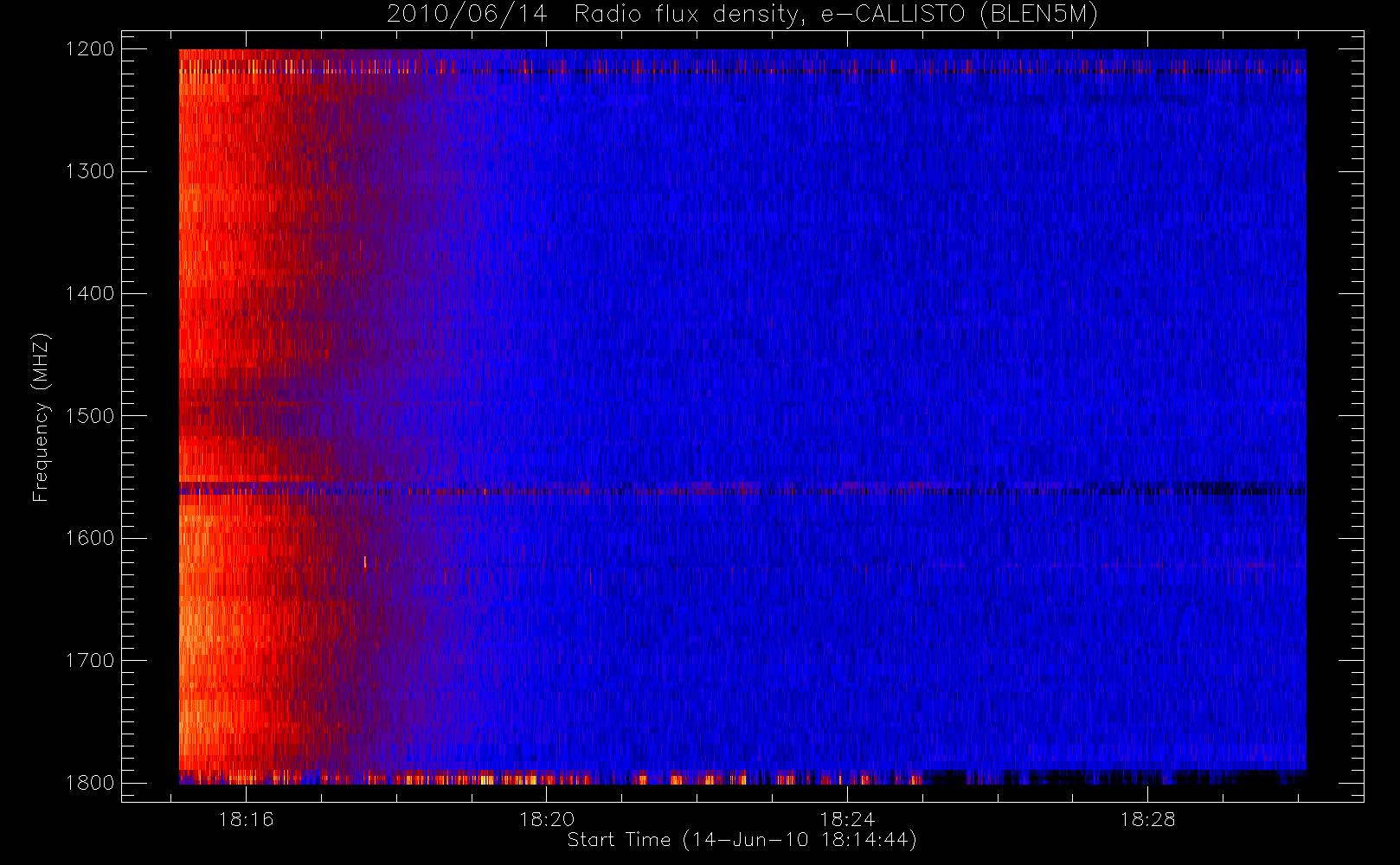Select the 'e-CALLISTO (BLEN5M)' title text
The height and width of the screenshot is (865, 1400).
coord(960,15)
